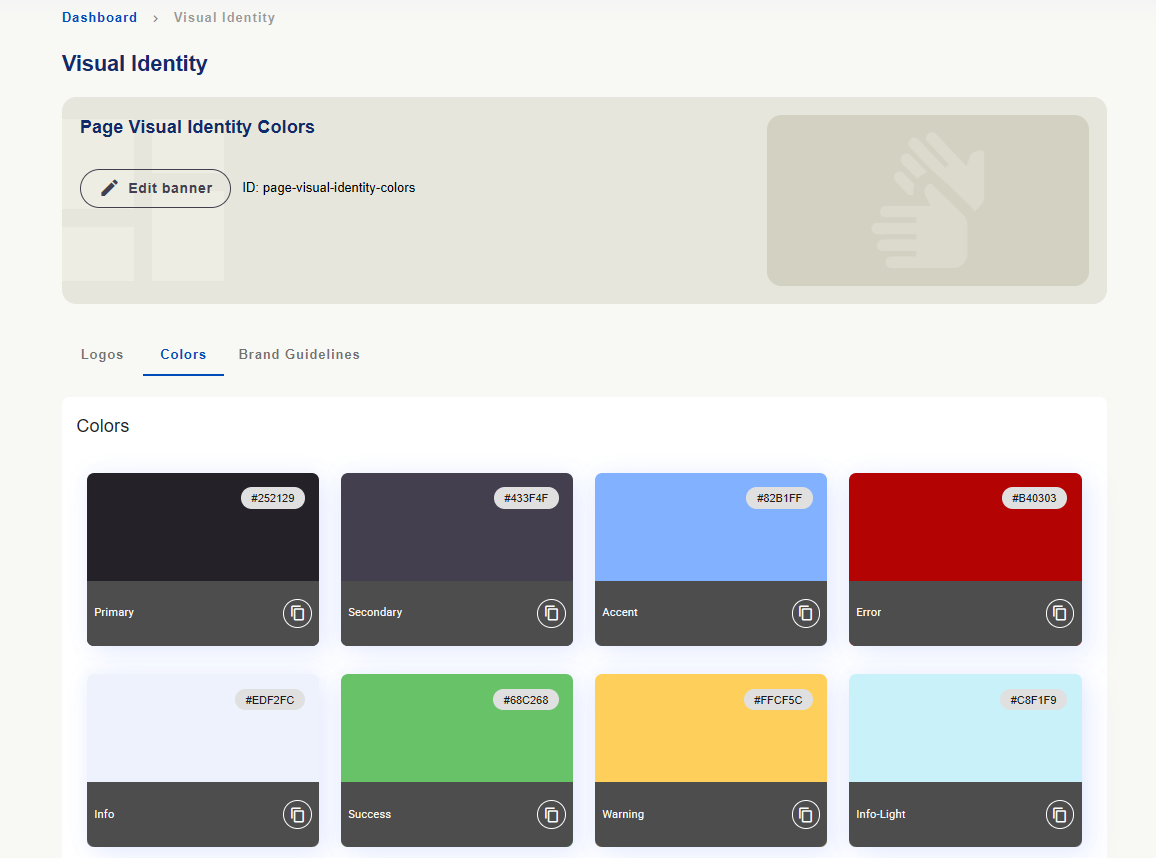Go to Dashboard via breadcrumb

(100, 17)
